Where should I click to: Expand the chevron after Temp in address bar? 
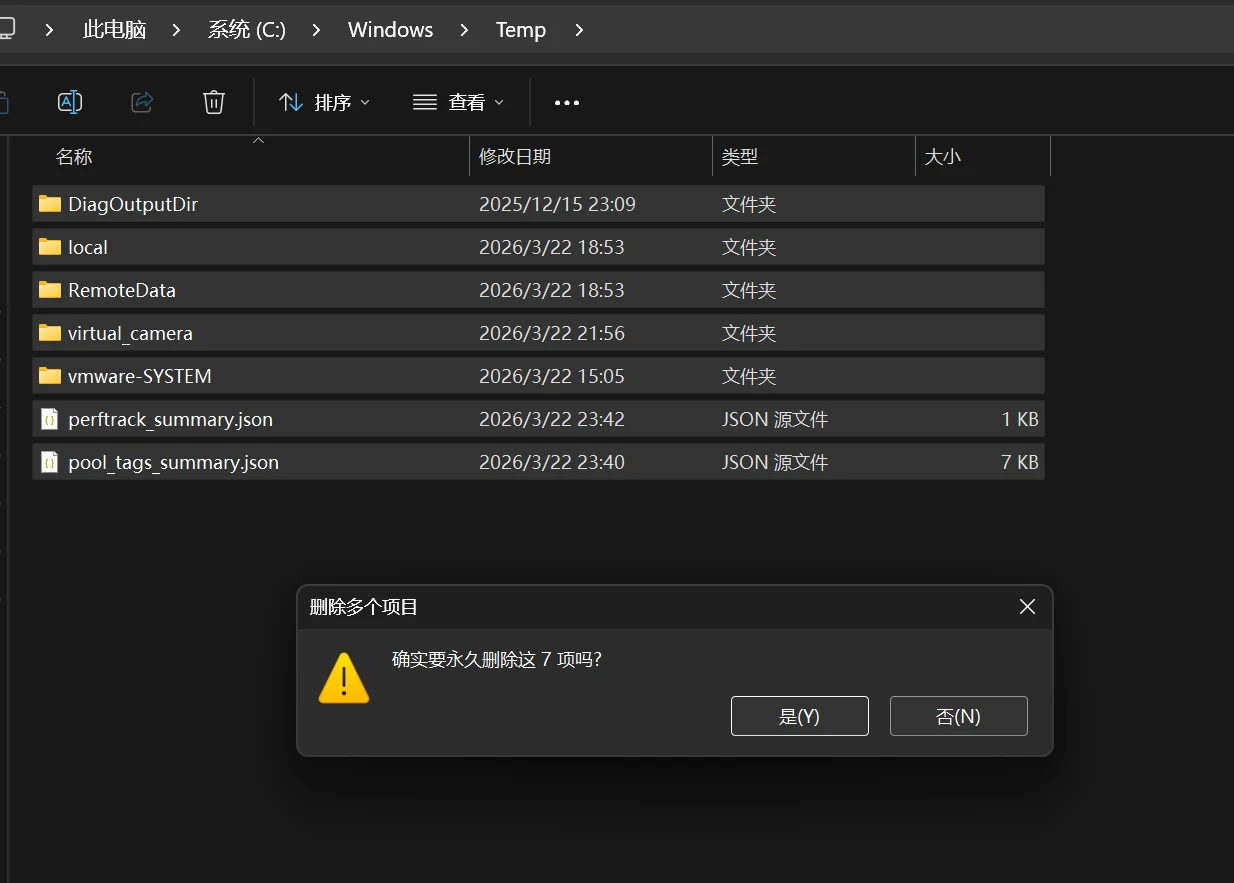click(x=580, y=30)
